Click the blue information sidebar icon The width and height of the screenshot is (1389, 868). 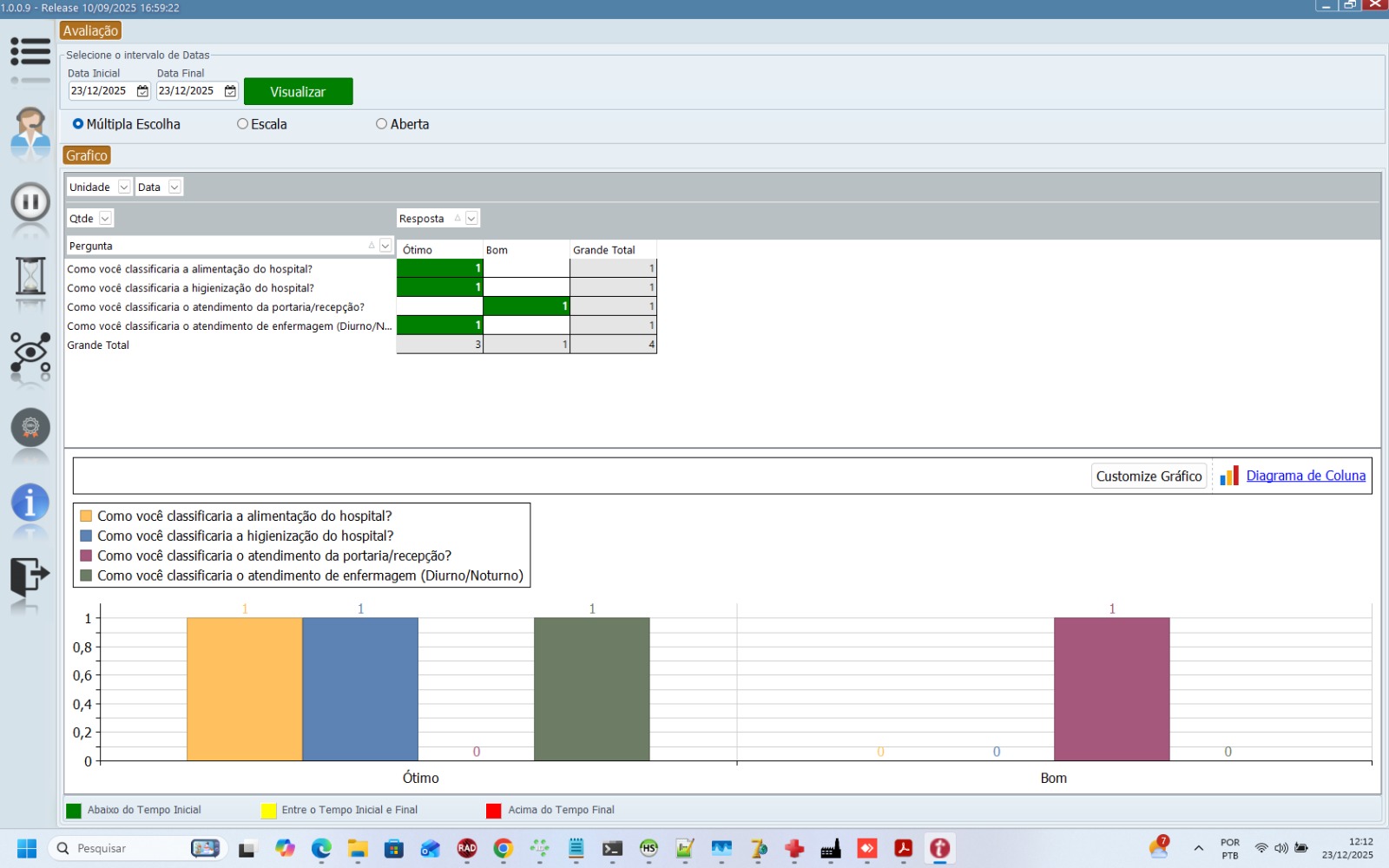point(30,503)
